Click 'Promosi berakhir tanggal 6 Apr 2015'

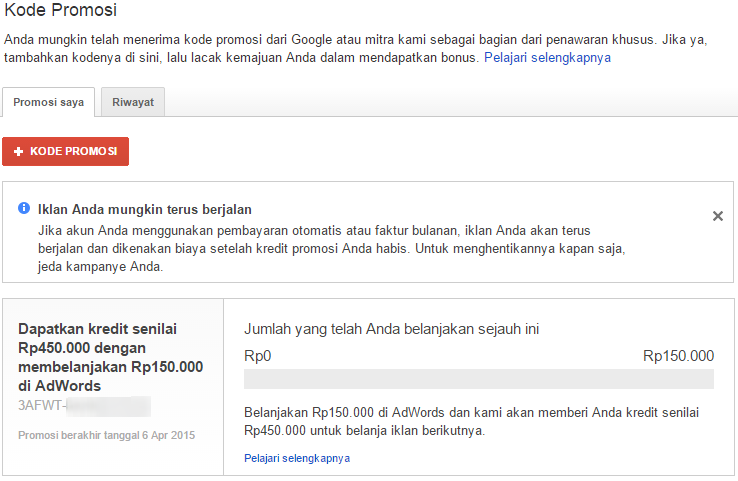coord(106,435)
